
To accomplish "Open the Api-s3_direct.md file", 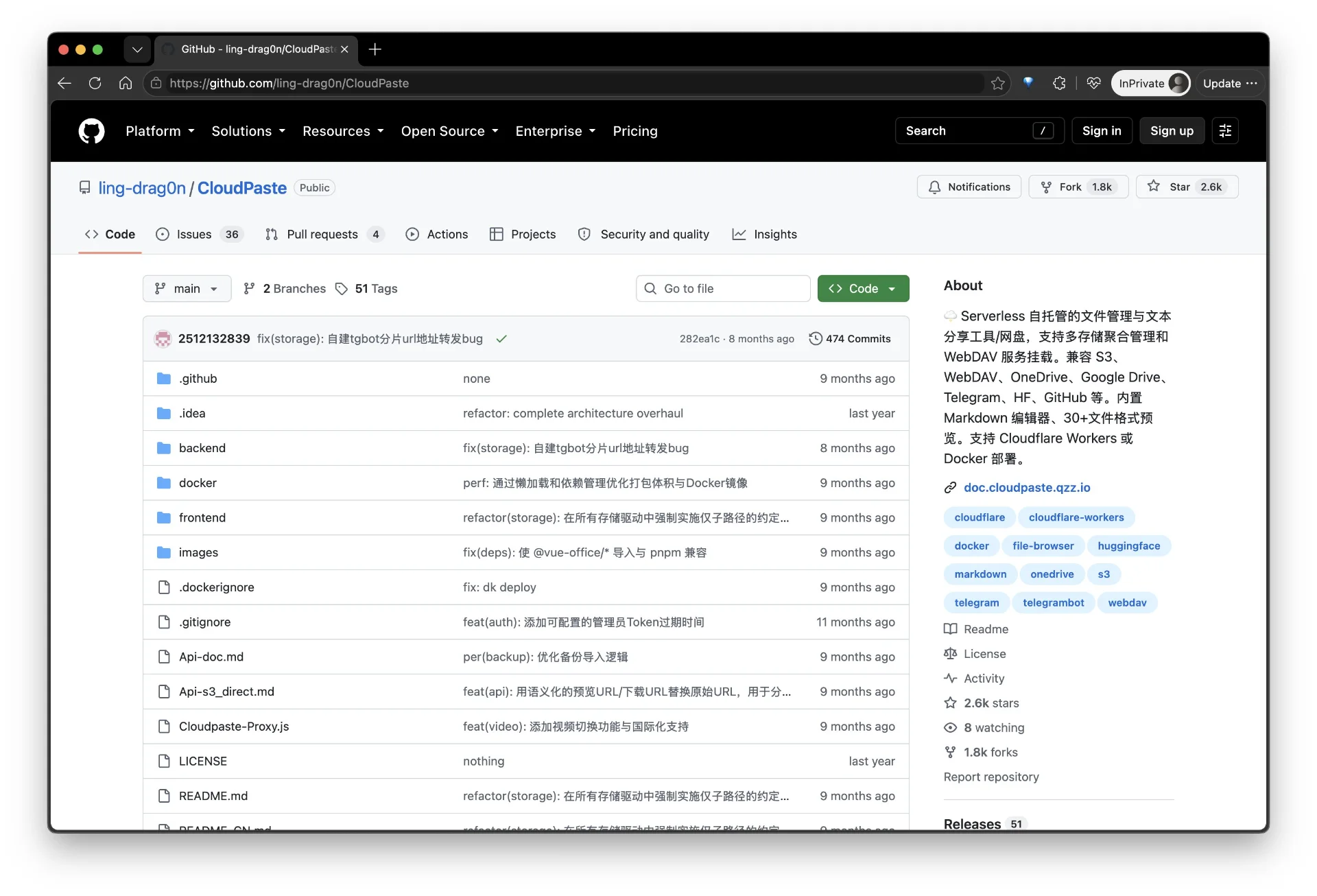I will pyautogui.click(x=226, y=692).
